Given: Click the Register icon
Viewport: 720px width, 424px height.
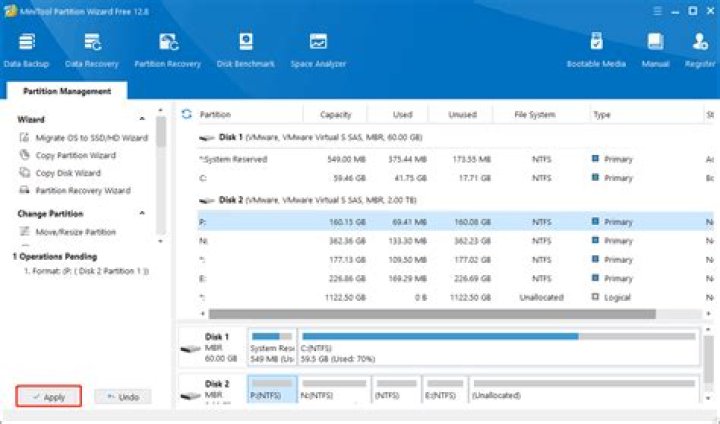Looking at the screenshot, I should point(700,51).
